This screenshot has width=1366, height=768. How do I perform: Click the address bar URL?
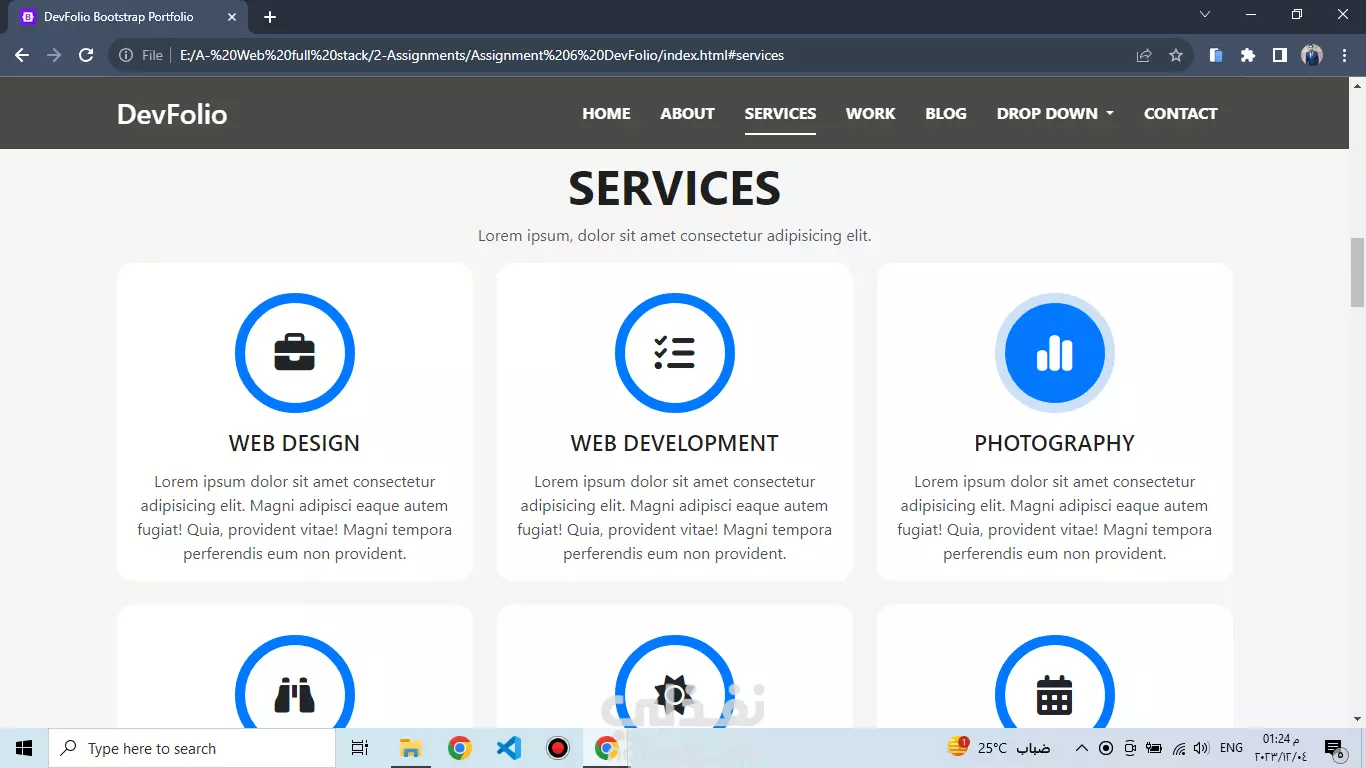[x=482, y=55]
